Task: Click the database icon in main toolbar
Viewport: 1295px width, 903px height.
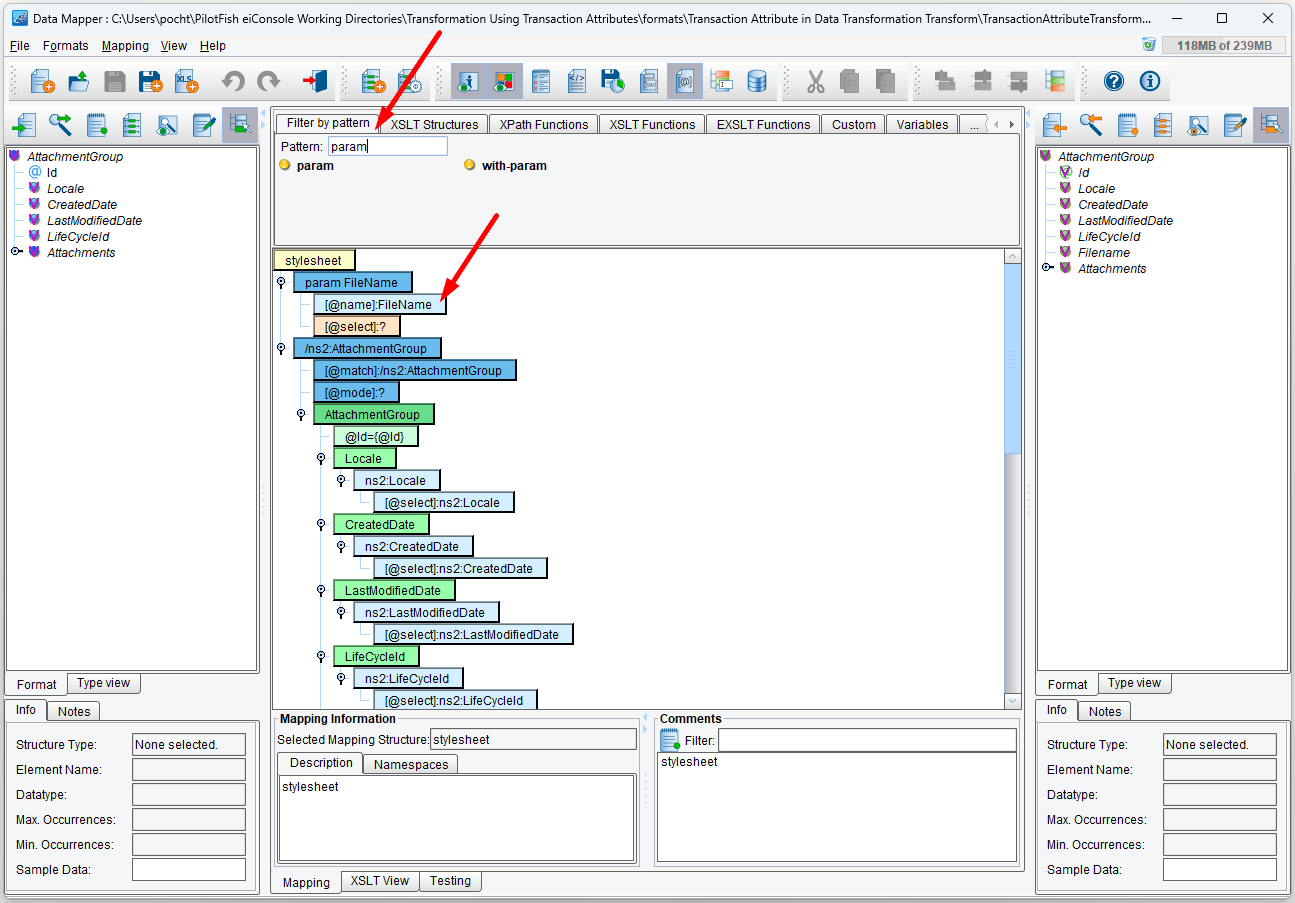Action: click(x=757, y=81)
